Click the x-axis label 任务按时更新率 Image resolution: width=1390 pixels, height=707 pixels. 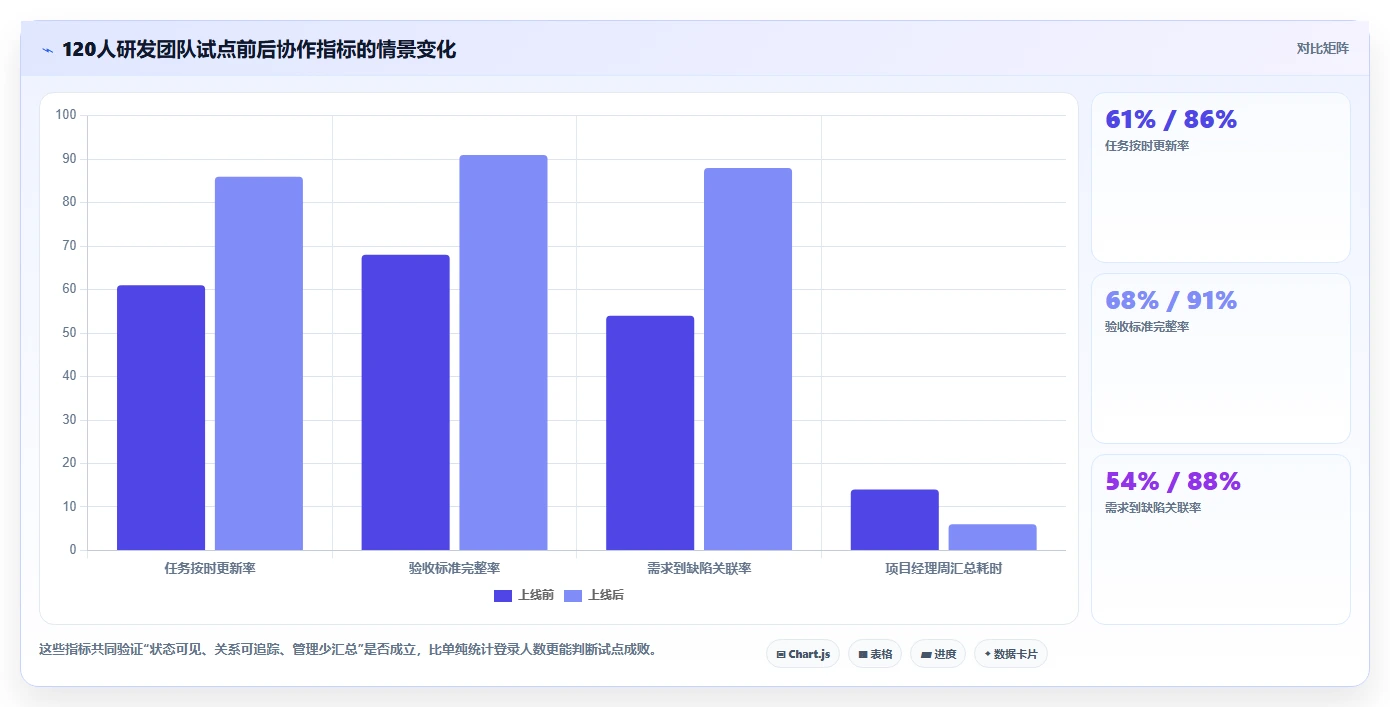pos(210,568)
